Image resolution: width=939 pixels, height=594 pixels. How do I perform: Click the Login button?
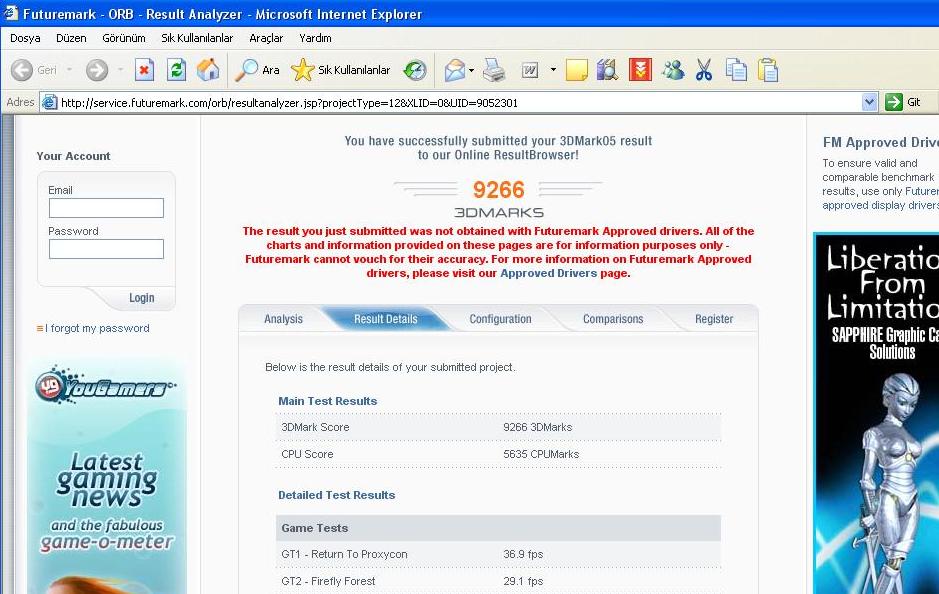pos(141,298)
